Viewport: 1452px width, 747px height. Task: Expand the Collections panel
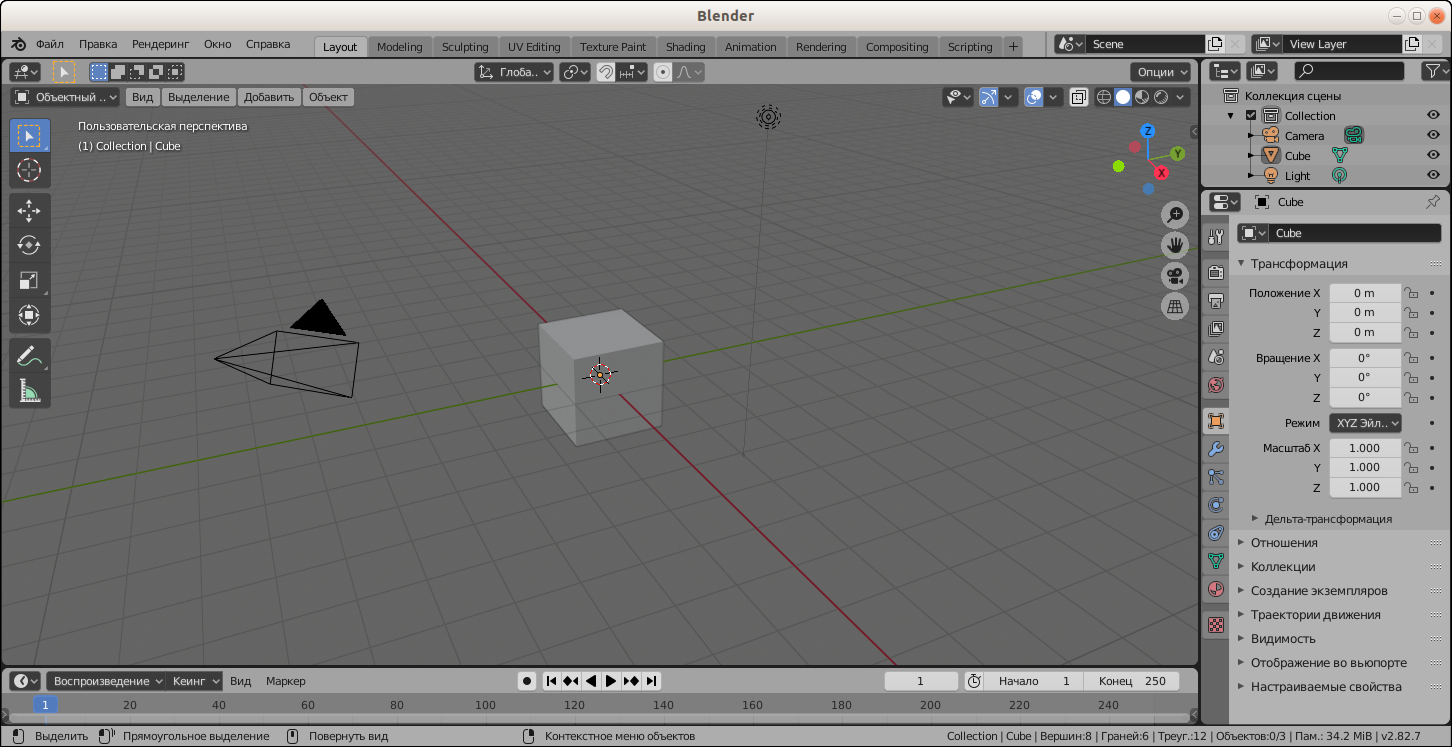pos(1282,566)
